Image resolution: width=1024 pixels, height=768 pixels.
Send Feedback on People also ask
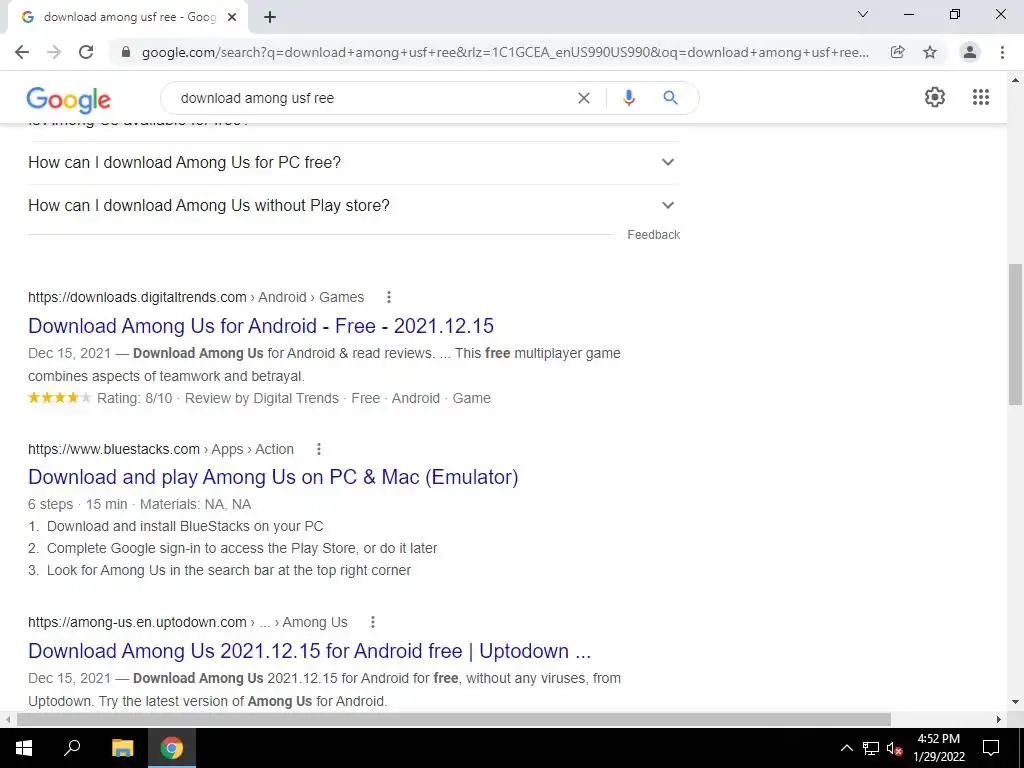click(653, 235)
